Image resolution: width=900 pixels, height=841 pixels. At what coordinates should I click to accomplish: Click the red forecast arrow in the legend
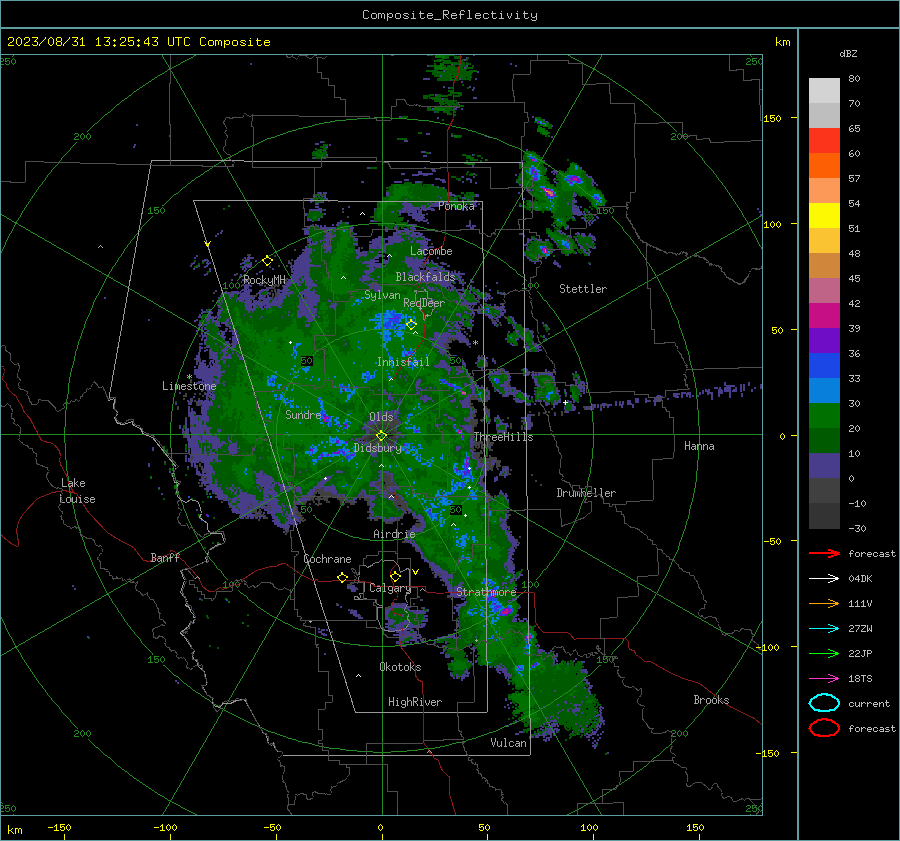tap(824, 553)
